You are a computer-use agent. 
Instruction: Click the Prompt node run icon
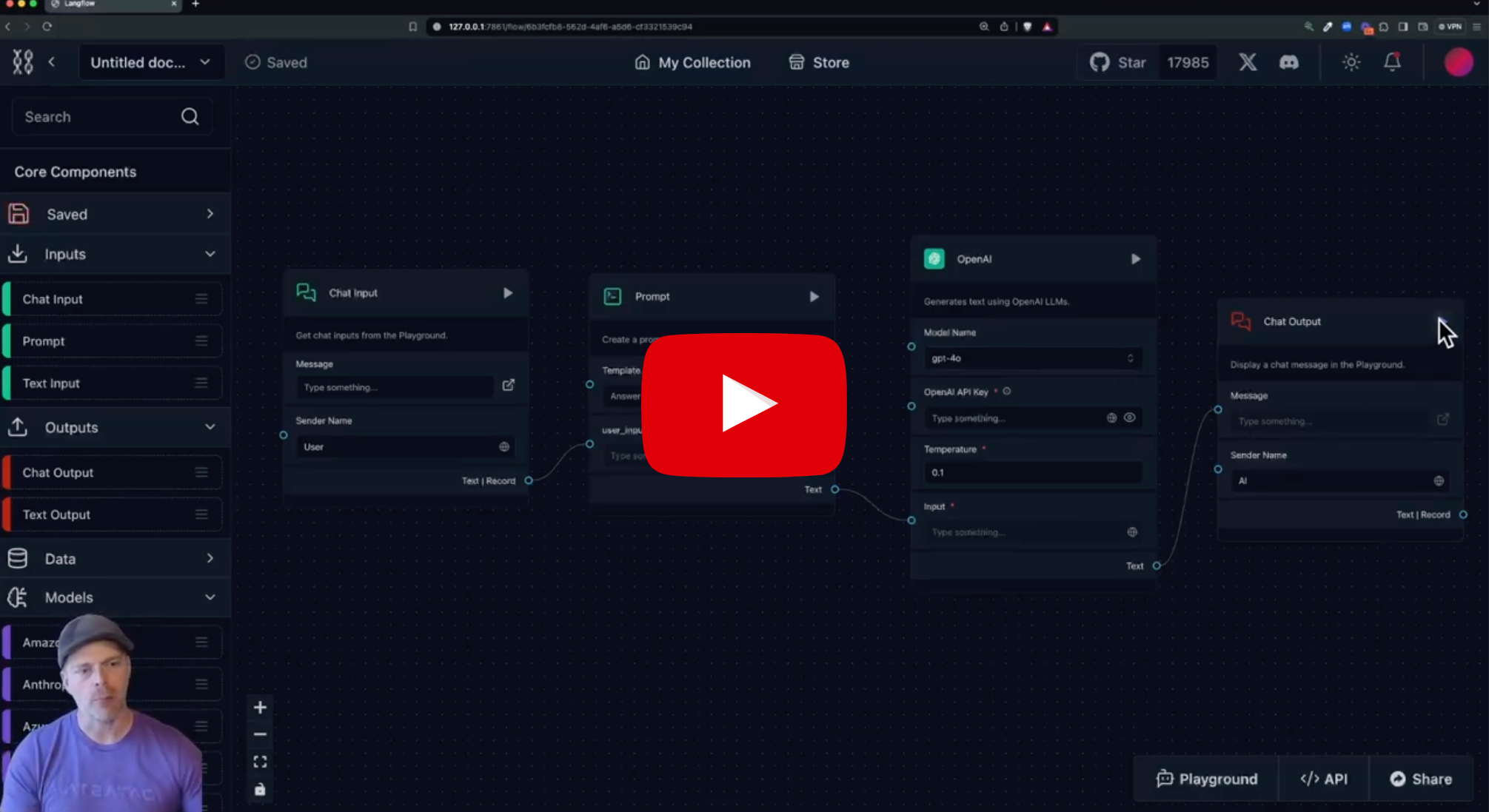coord(816,296)
